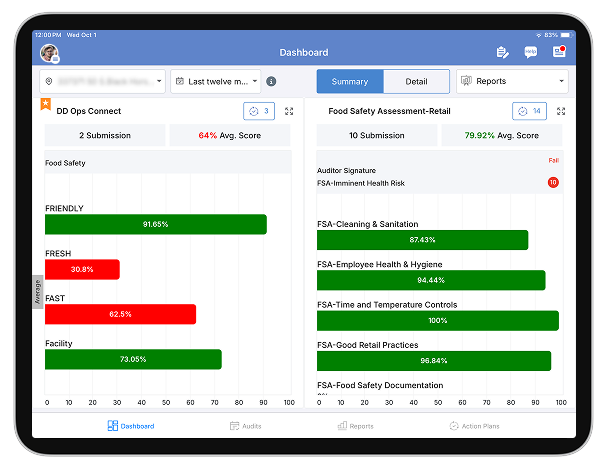This screenshot has height=470, width=607.
Task: Open the user profile avatar
Action: pos(47,53)
